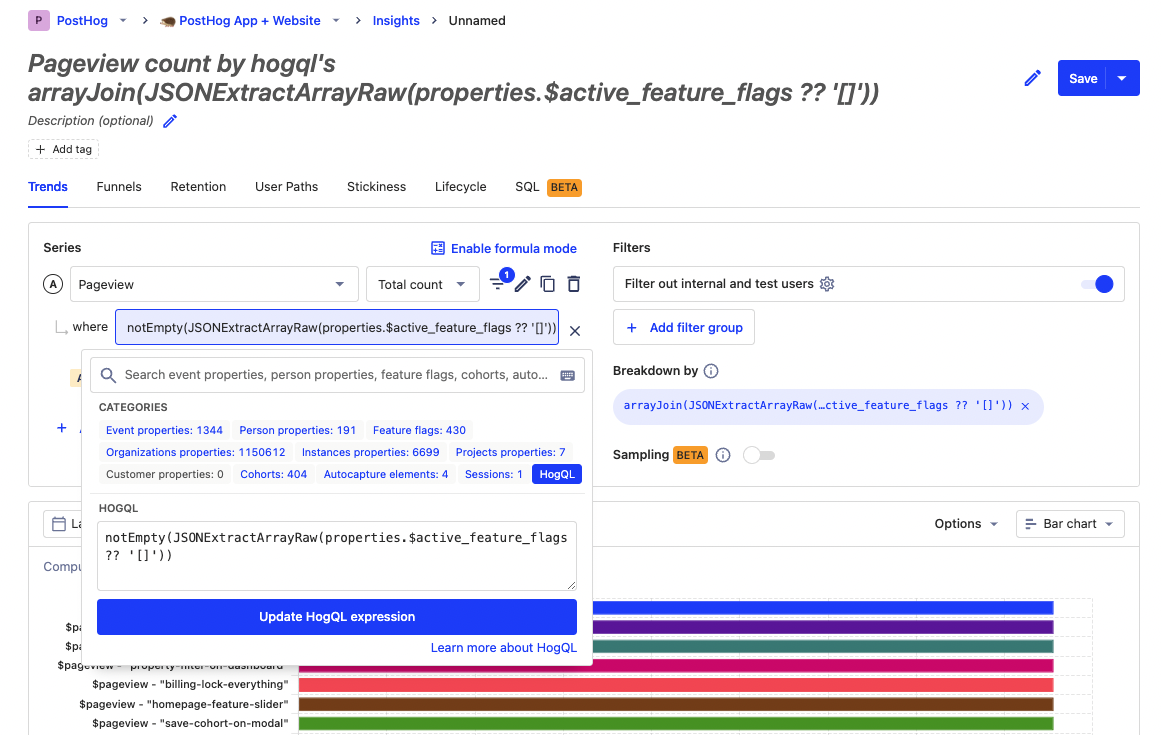Screen dimensions: 1162x735
Task: Open Learn more about HogQL link
Action: point(504,648)
